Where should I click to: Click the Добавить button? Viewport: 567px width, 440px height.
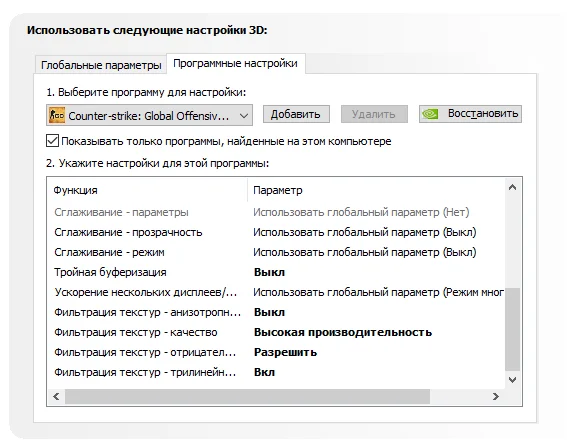[x=296, y=114]
